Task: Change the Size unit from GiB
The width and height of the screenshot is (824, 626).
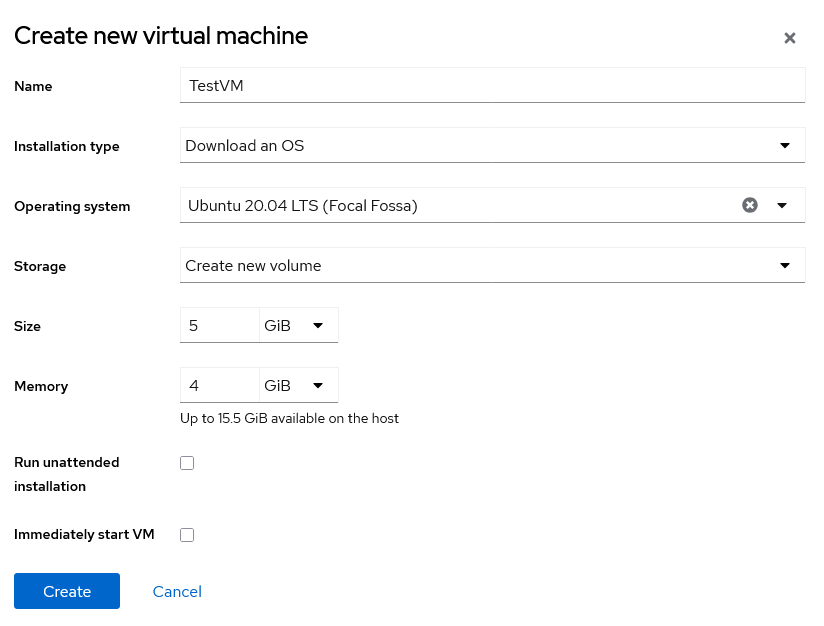Action: click(298, 326)
